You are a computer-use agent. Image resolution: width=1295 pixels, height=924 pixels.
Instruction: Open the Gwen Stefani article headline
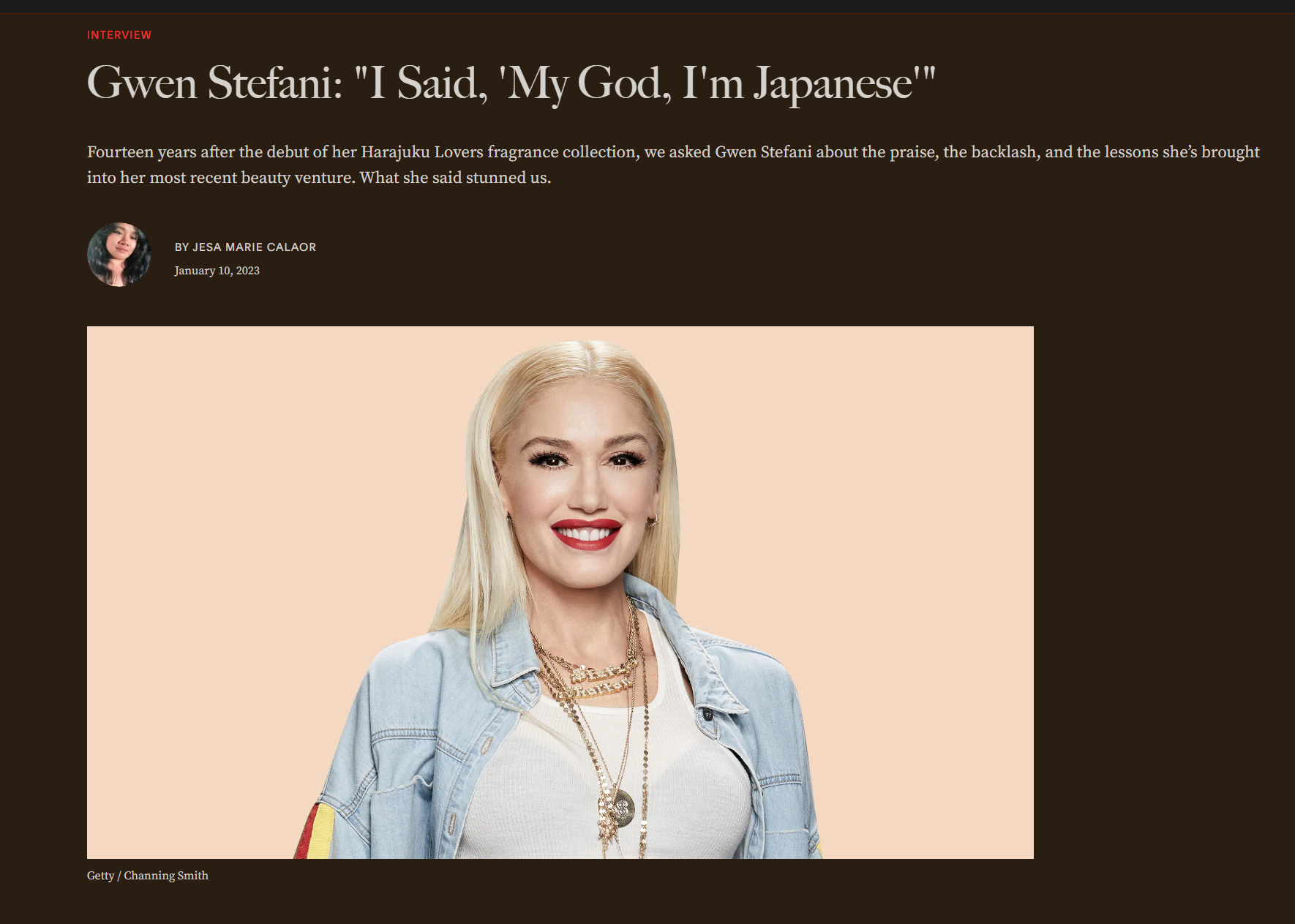coord(511,83)
